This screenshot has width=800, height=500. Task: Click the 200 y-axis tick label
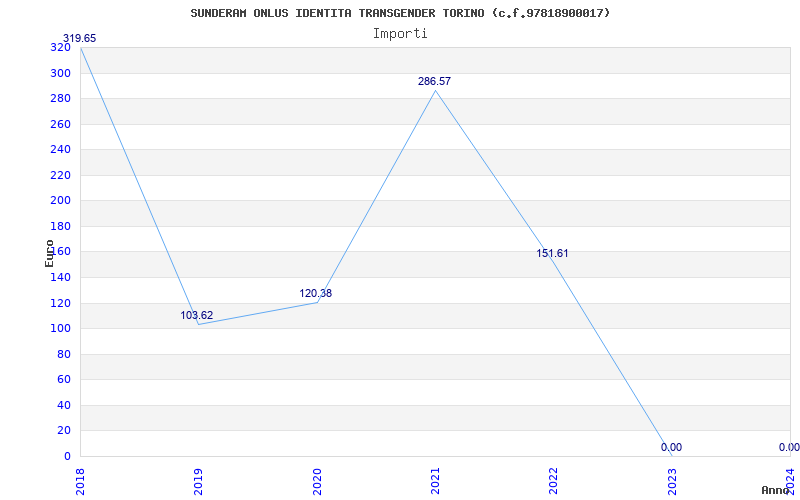tap(60, 201)
